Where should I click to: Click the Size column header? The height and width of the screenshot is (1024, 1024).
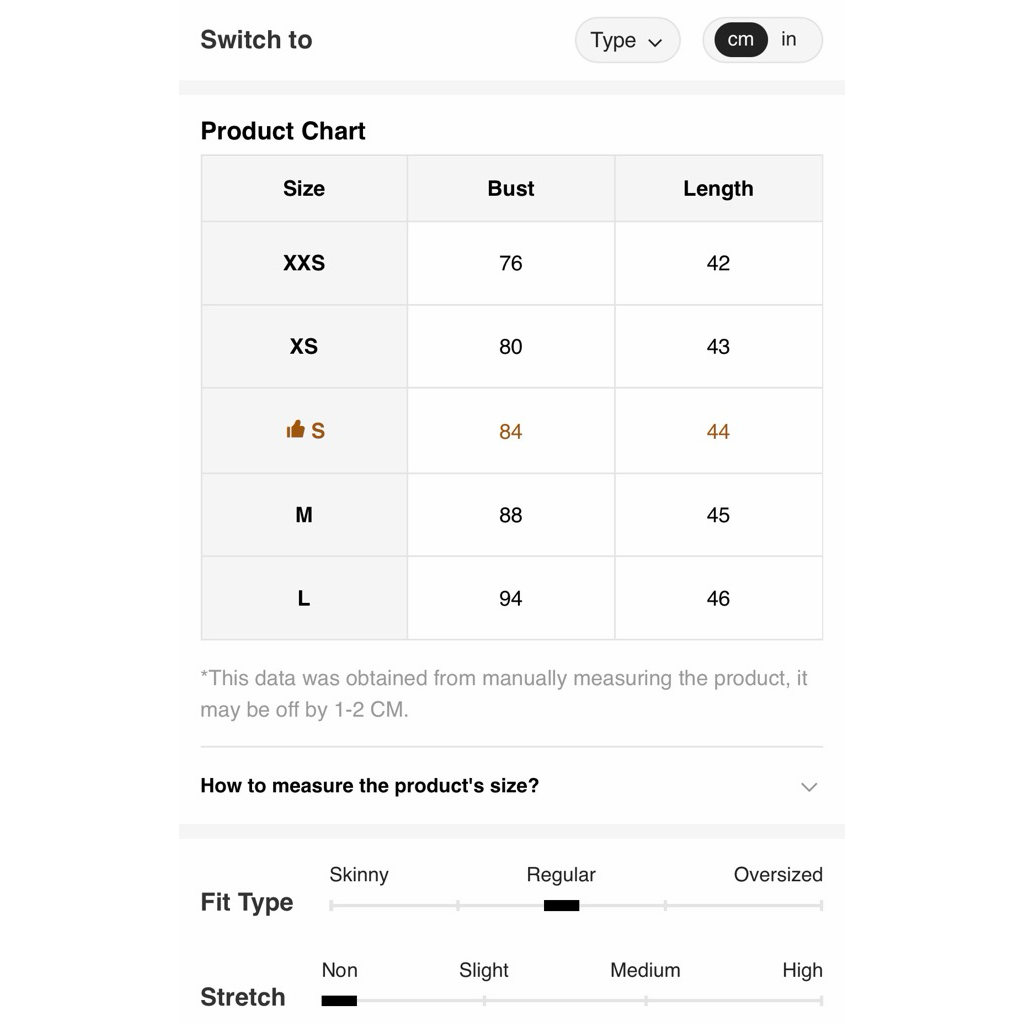tap(304, 189)
